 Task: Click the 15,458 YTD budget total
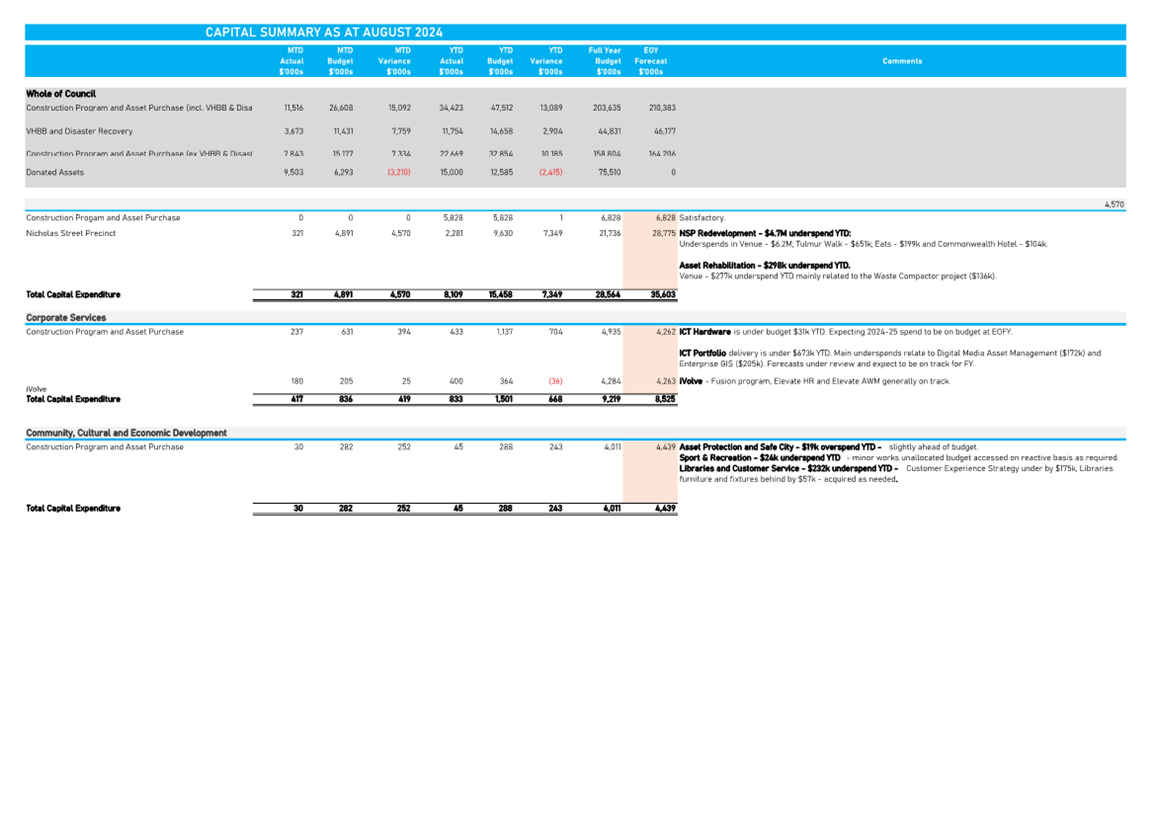pyautogui.click(x=501, y=295)
